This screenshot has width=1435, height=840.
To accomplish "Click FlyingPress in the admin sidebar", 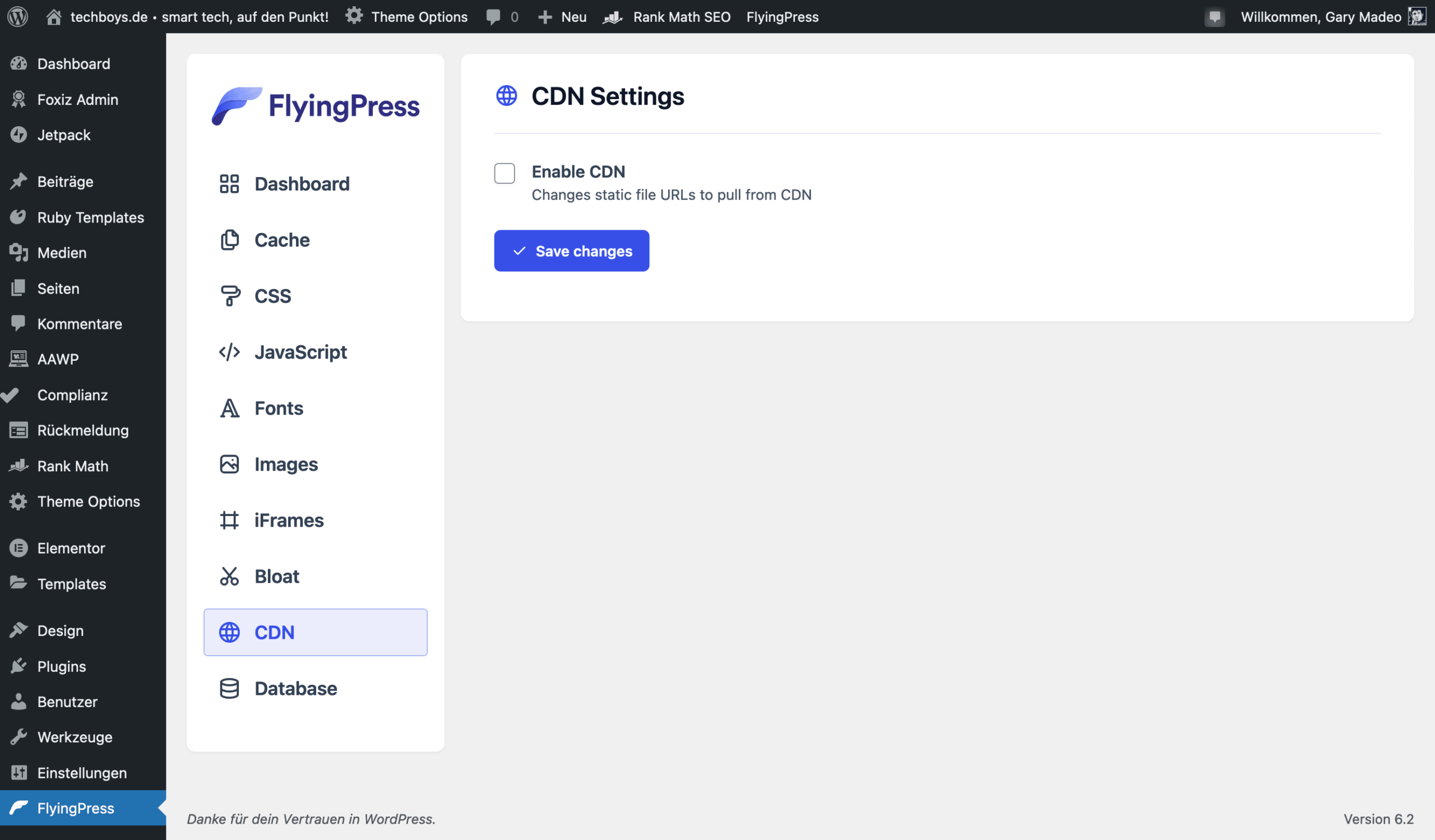I will click(83, 808).
